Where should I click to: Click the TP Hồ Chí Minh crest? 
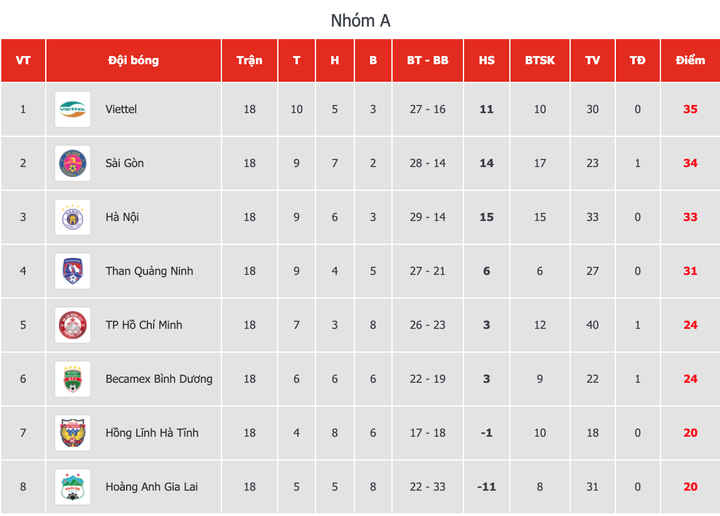click(73, 325)
